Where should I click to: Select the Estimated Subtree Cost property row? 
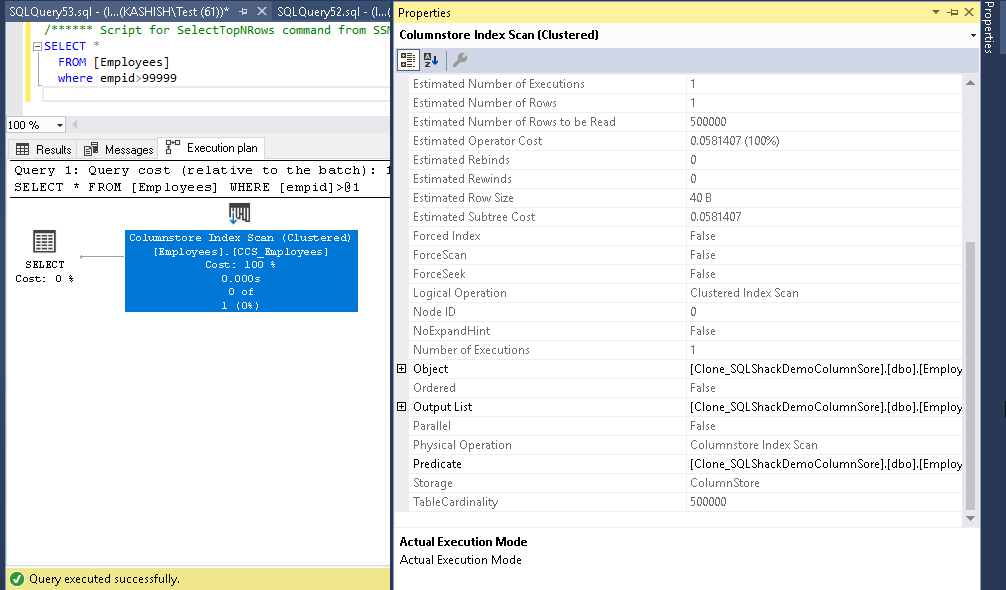point(685,217)
